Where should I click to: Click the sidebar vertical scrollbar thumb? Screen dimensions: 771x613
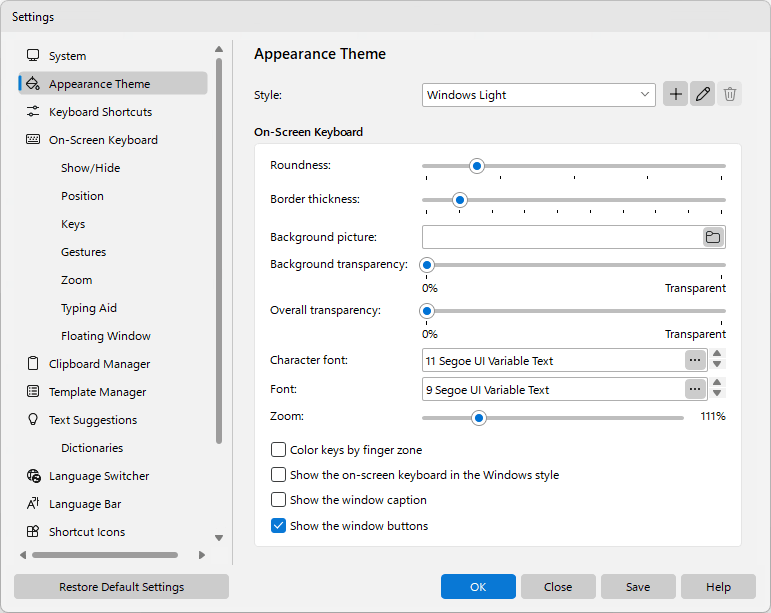coord(219,251)
